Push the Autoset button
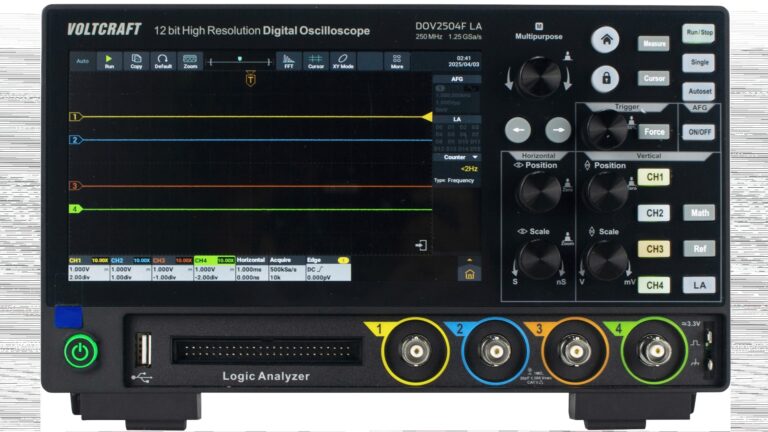This screenshot has width=768, height=432. [x=699, y=91]
